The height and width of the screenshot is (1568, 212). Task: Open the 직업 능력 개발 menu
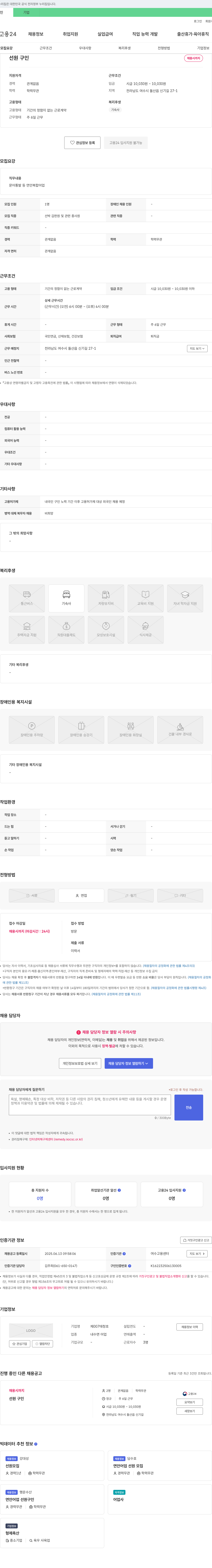tap(145, 34)
